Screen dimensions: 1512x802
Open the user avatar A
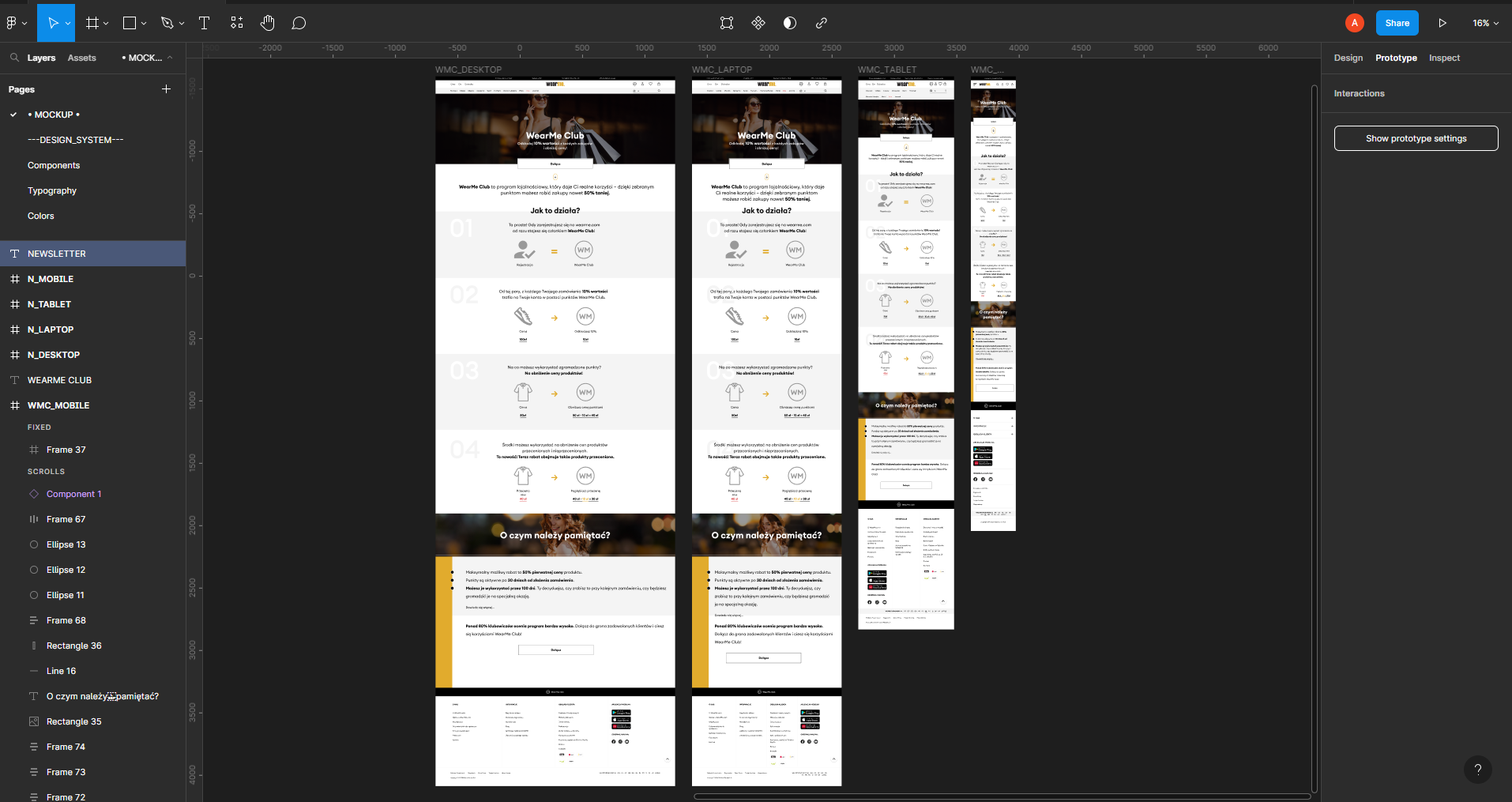(x=1355, y=23)
